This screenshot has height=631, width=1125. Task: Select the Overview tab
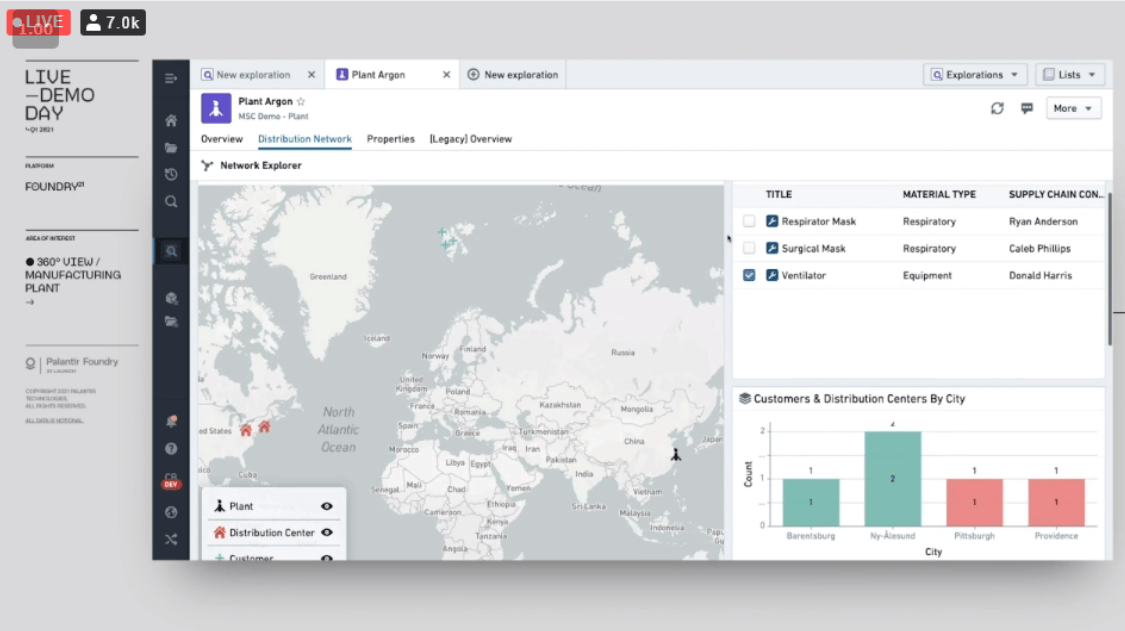pos(222,139)
